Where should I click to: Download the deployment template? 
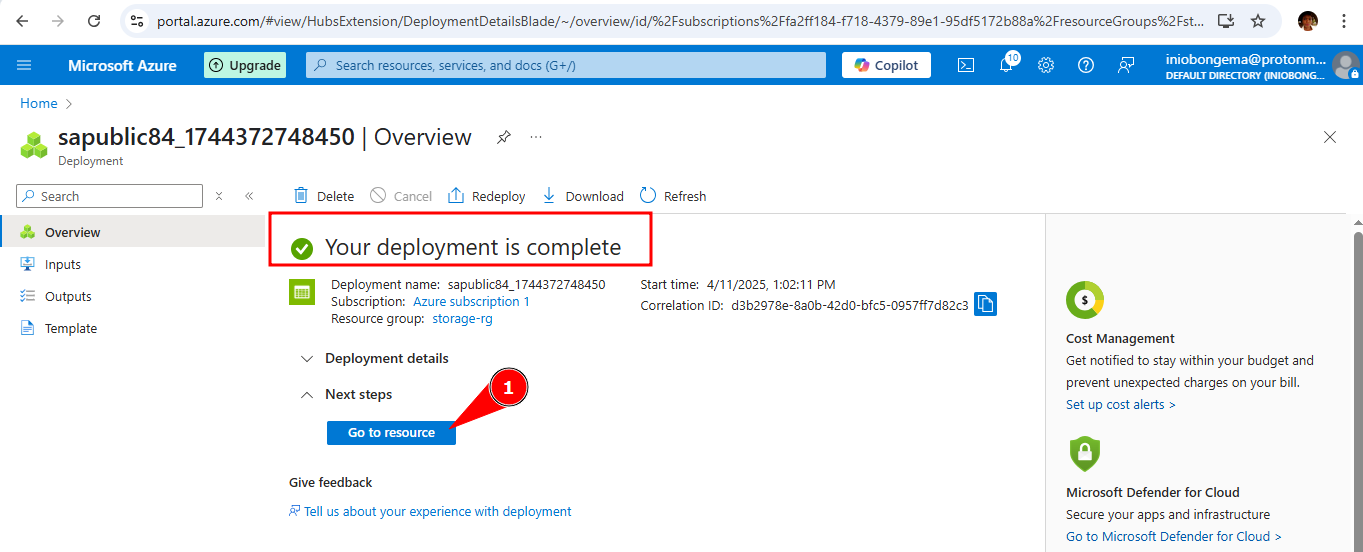582,196
